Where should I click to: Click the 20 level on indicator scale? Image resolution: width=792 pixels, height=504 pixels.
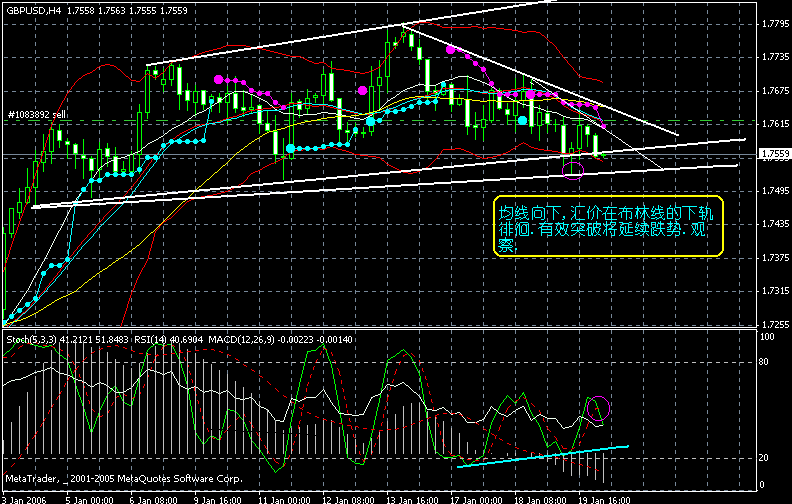click(x=764, y=458)
